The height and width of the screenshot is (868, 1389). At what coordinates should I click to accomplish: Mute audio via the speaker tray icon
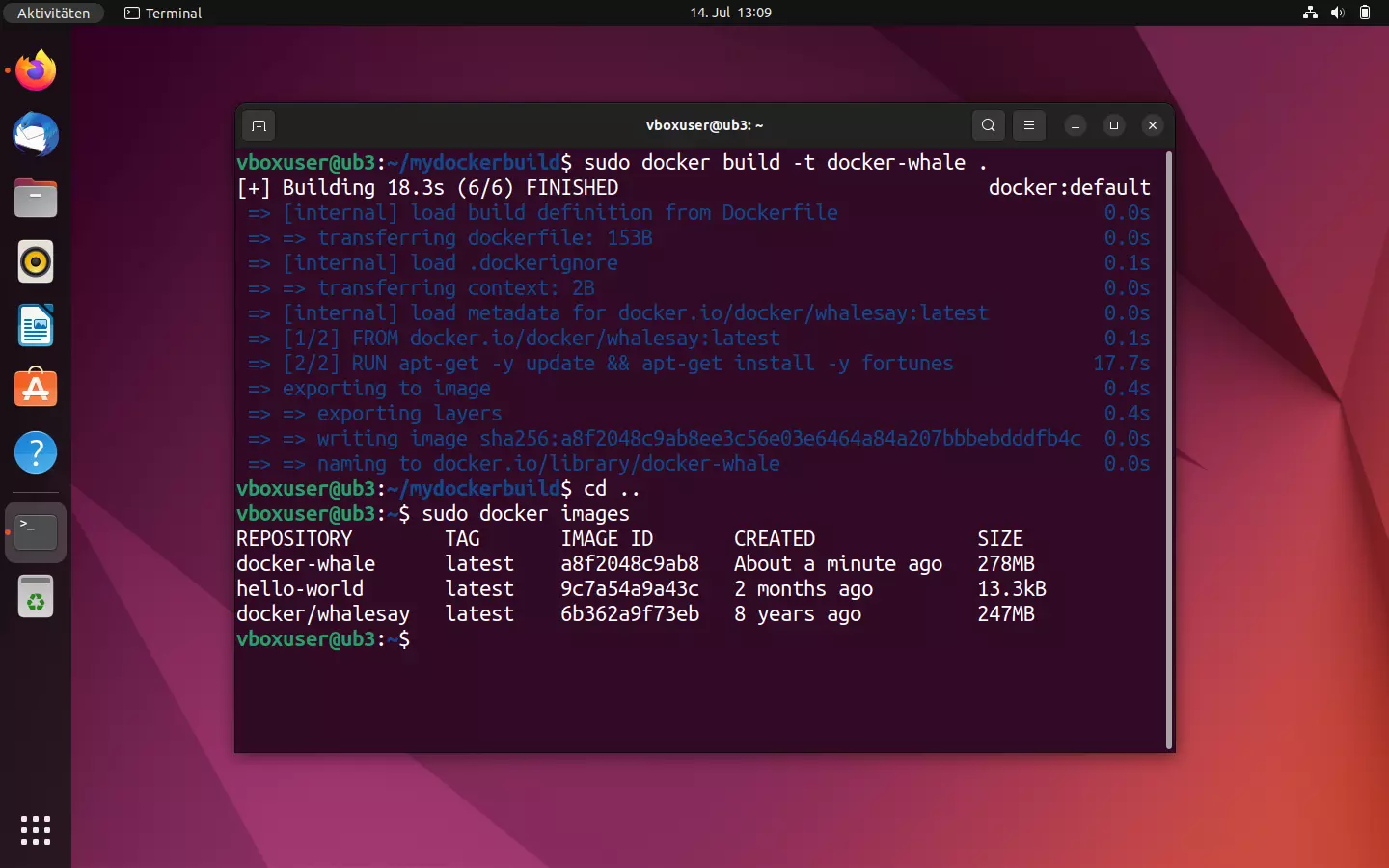[x=1338, y=13]
